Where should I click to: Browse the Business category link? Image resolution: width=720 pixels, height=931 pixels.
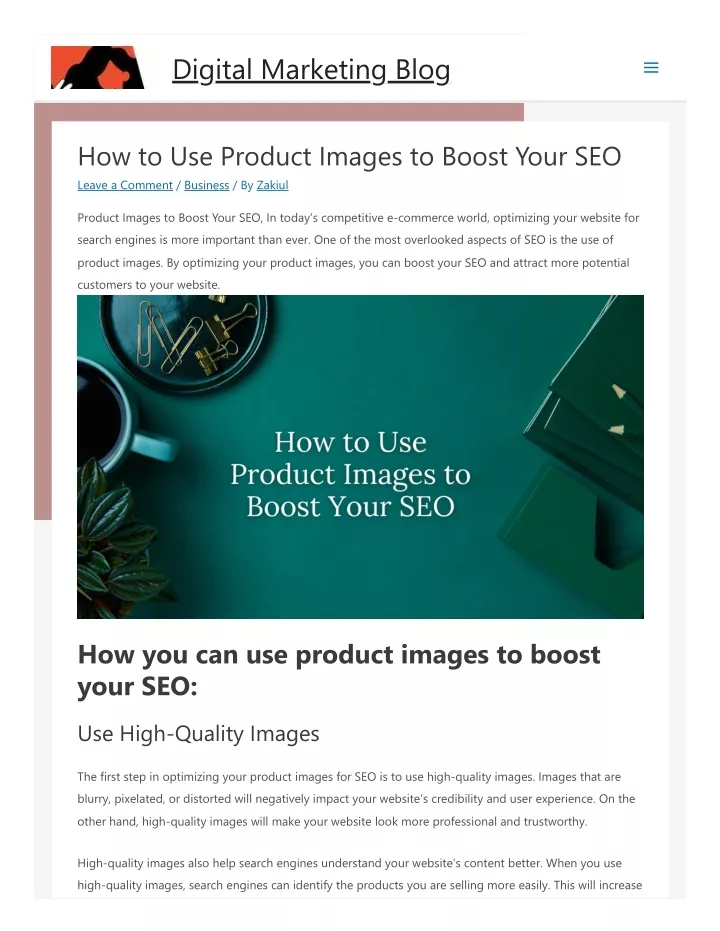pos(207,185)
